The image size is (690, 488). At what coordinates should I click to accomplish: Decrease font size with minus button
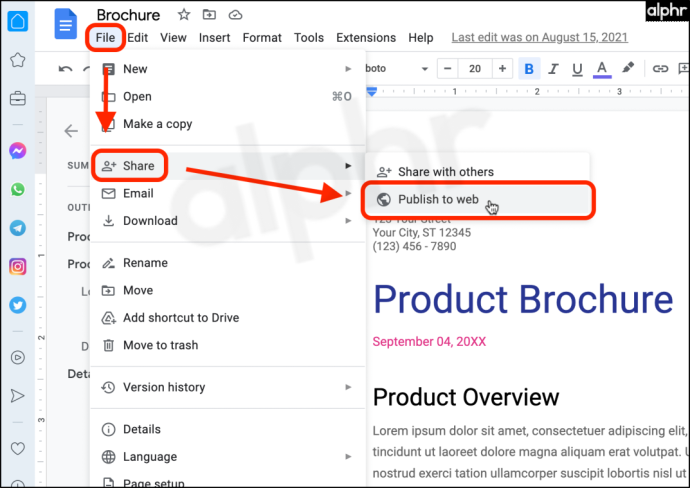pos(448,69)
